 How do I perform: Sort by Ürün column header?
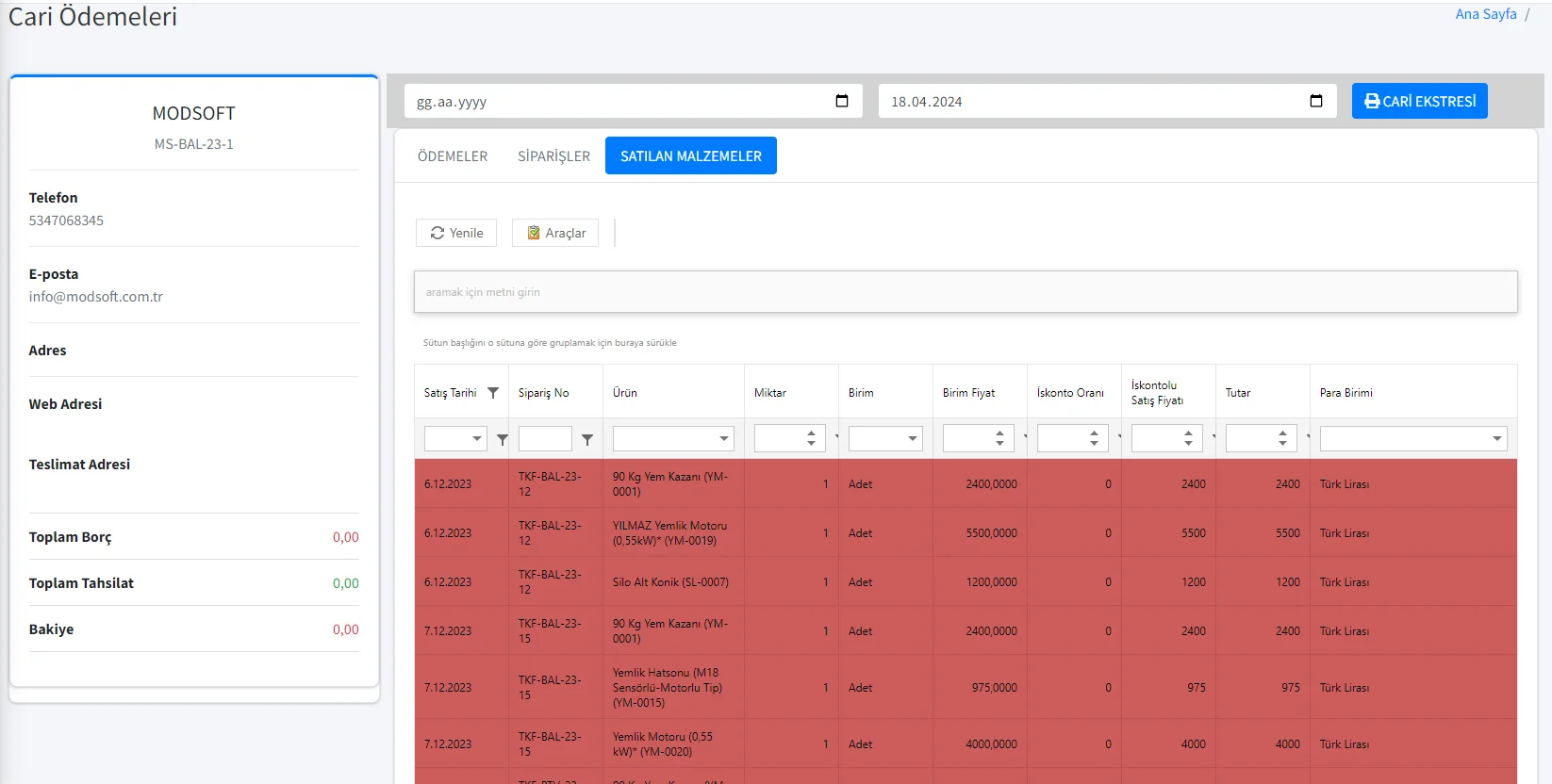click(625, 393)
